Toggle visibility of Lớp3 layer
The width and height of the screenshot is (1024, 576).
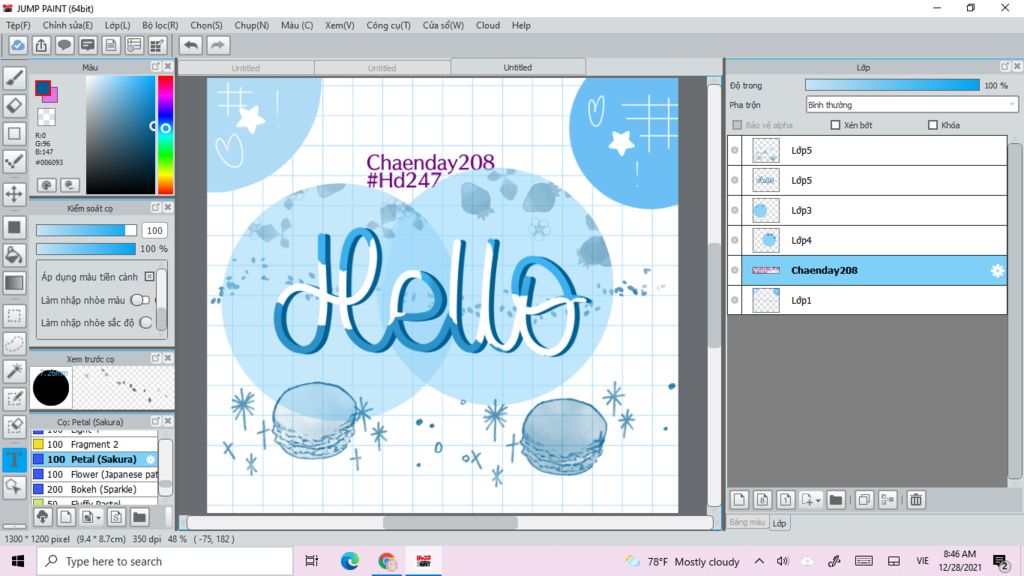[735, 210]
